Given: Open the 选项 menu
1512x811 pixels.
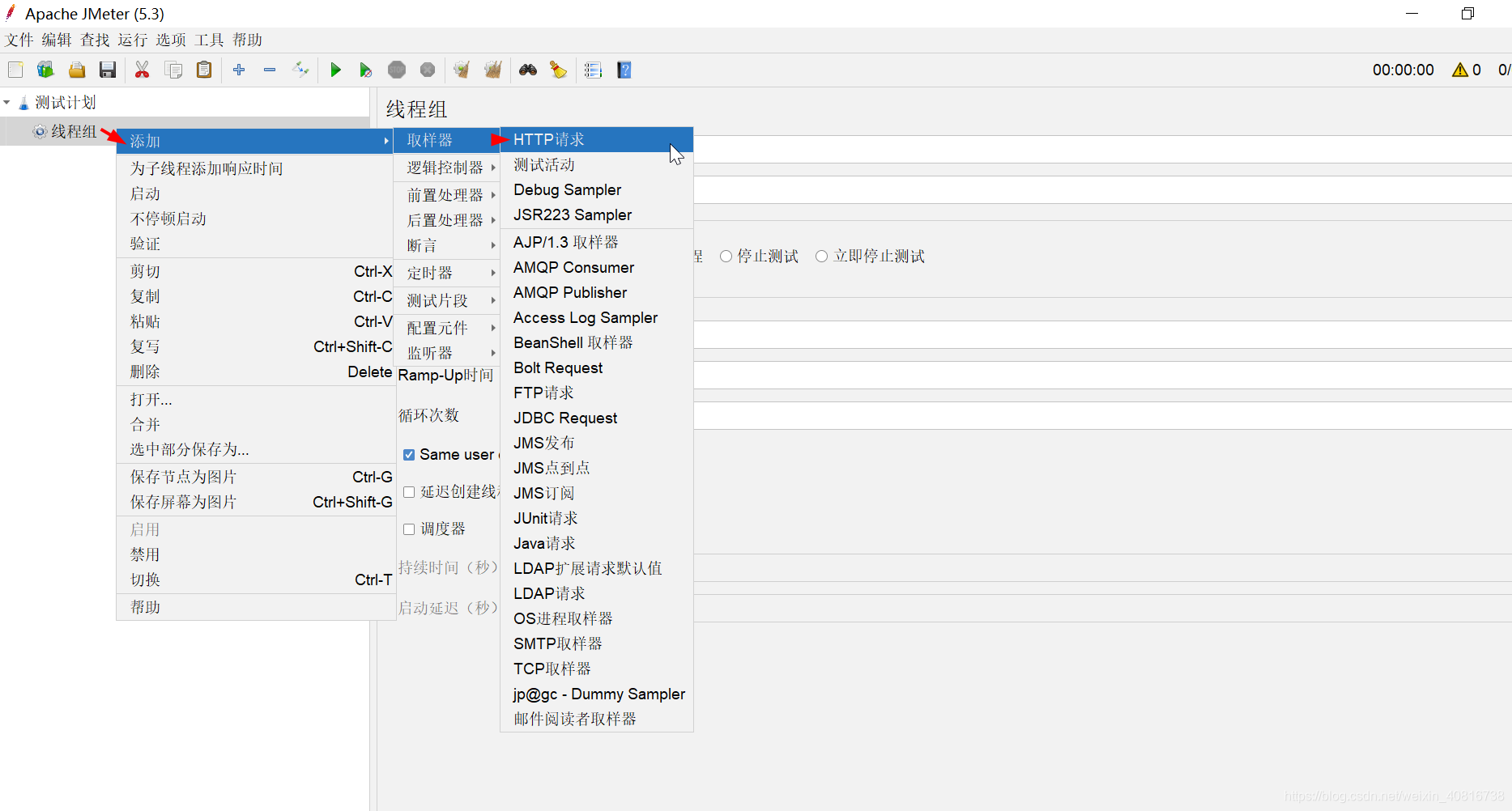Looking at the screenshot, I should pos(171,40).
